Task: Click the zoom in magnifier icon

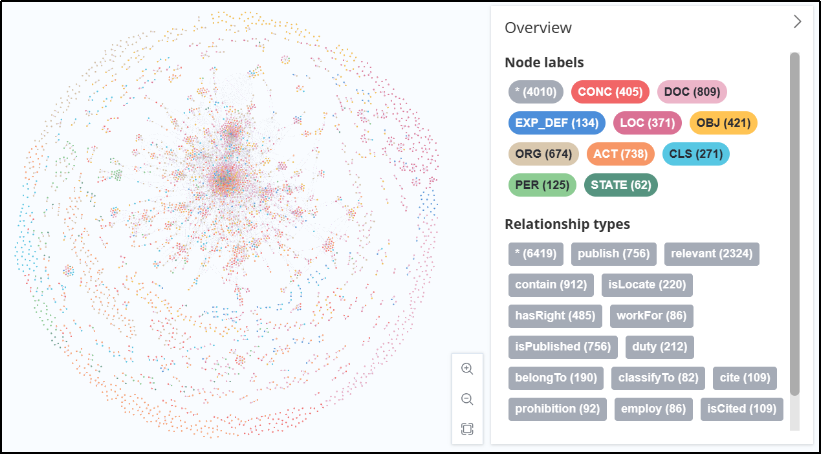Action: [x=467, y=369]
